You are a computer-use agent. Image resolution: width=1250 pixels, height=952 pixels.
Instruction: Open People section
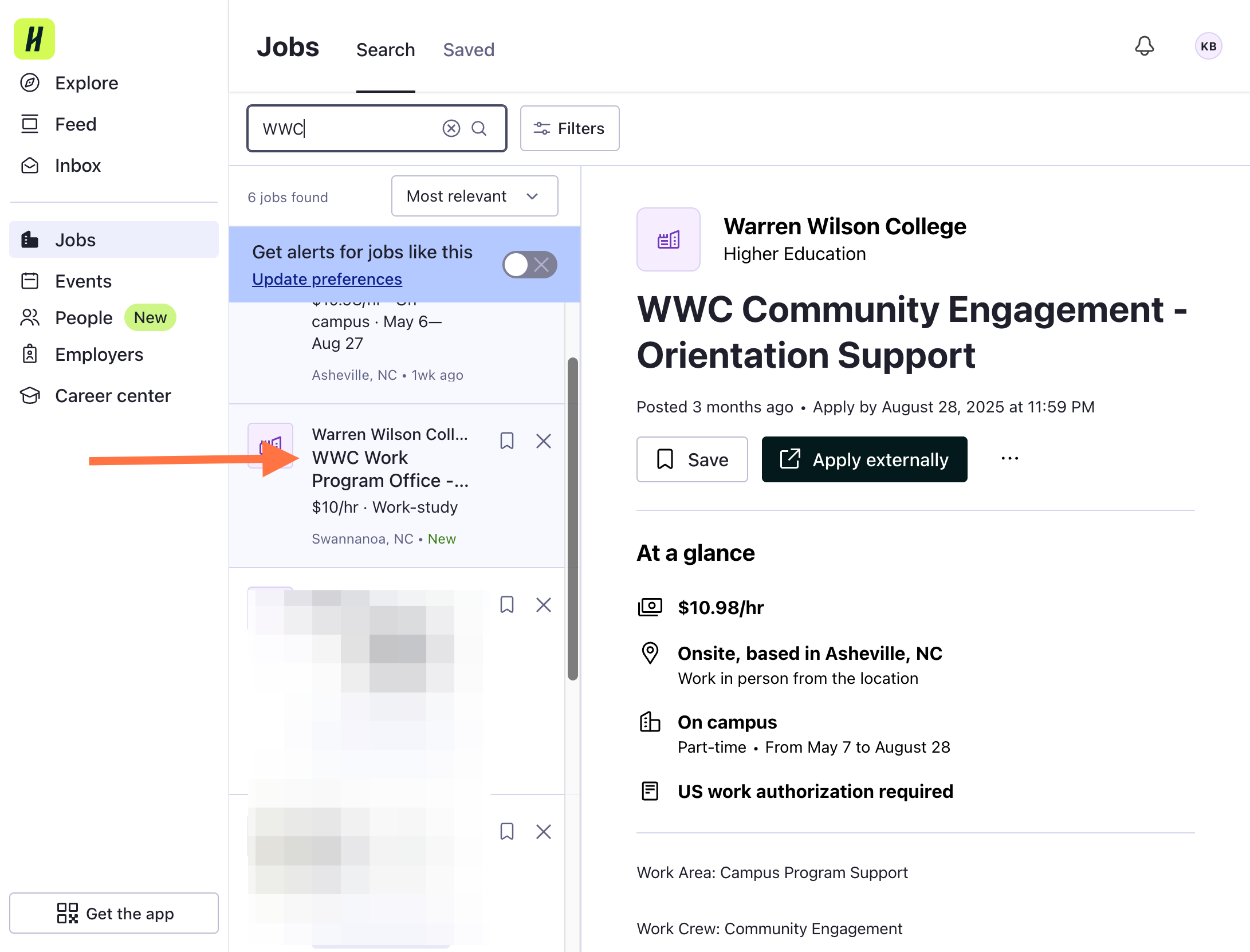click(x=83, y=317)
